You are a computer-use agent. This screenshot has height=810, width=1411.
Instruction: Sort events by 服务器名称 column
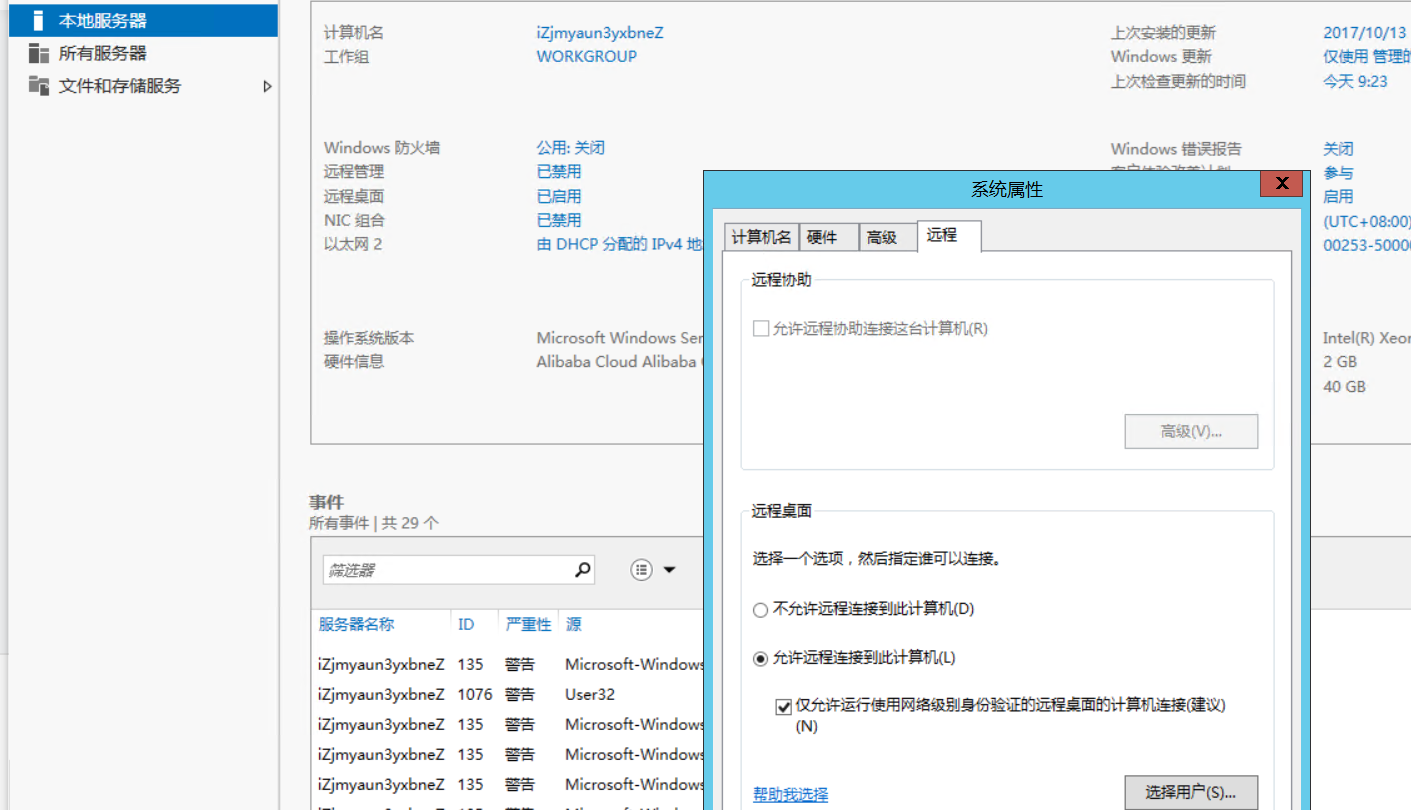tap(356, 625)
